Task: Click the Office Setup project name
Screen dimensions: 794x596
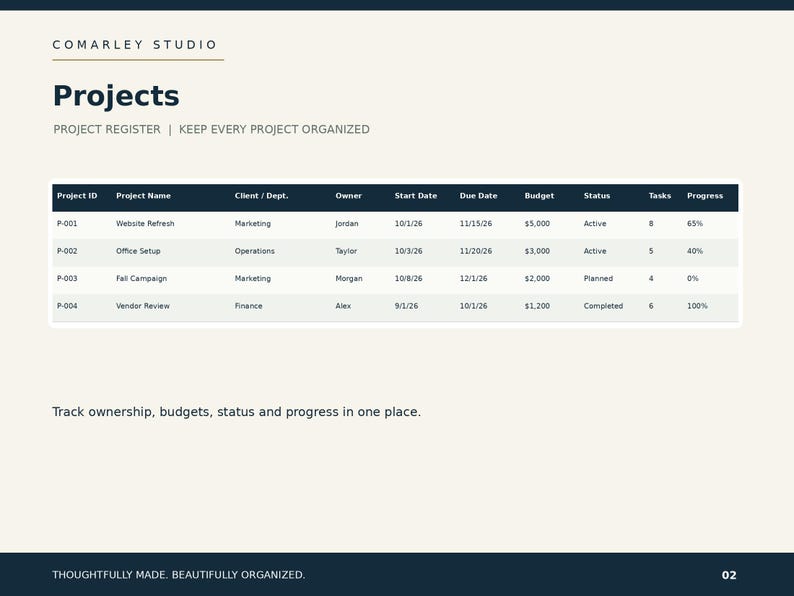Action: (x=138, y=251)
